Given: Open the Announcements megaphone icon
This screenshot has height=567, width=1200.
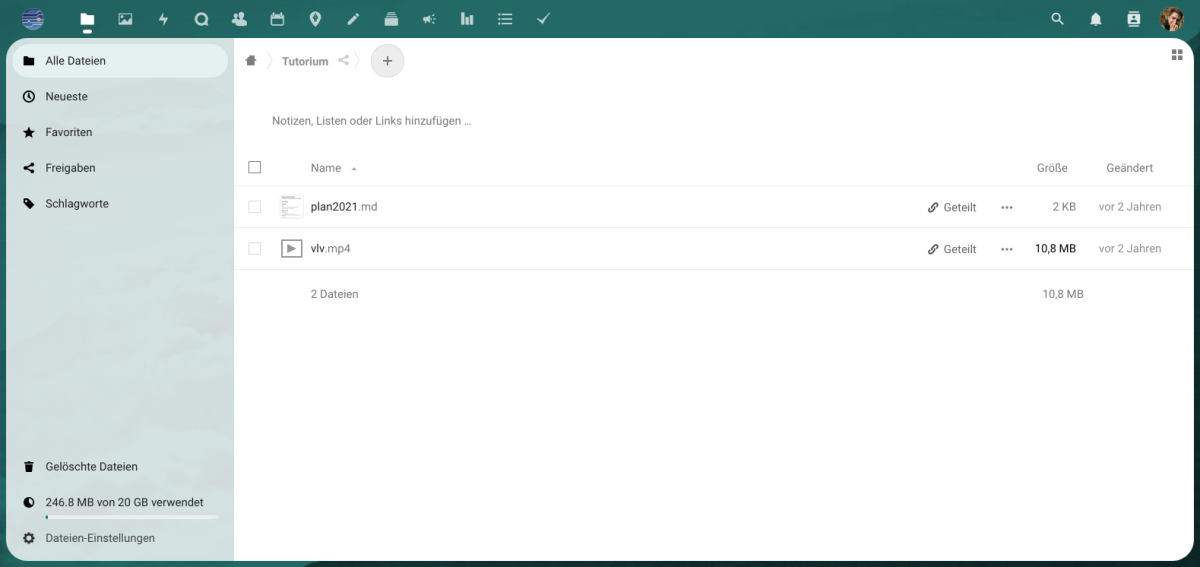Looking at the screenshot, I should (x=429, y=19).
